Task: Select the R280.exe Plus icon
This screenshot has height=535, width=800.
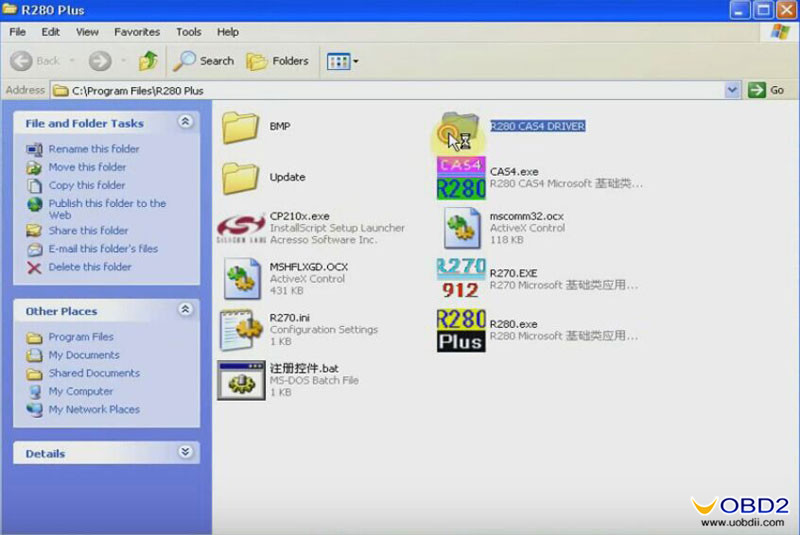Action: click(x=461, y=330)
